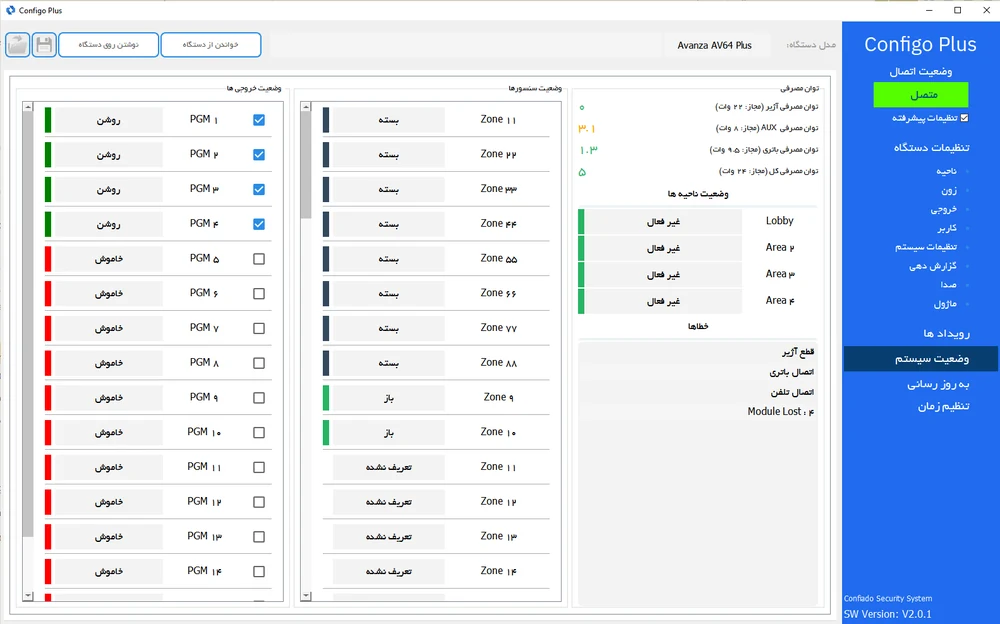Click the Configo Plus app logo icon

tap(10, 10)
